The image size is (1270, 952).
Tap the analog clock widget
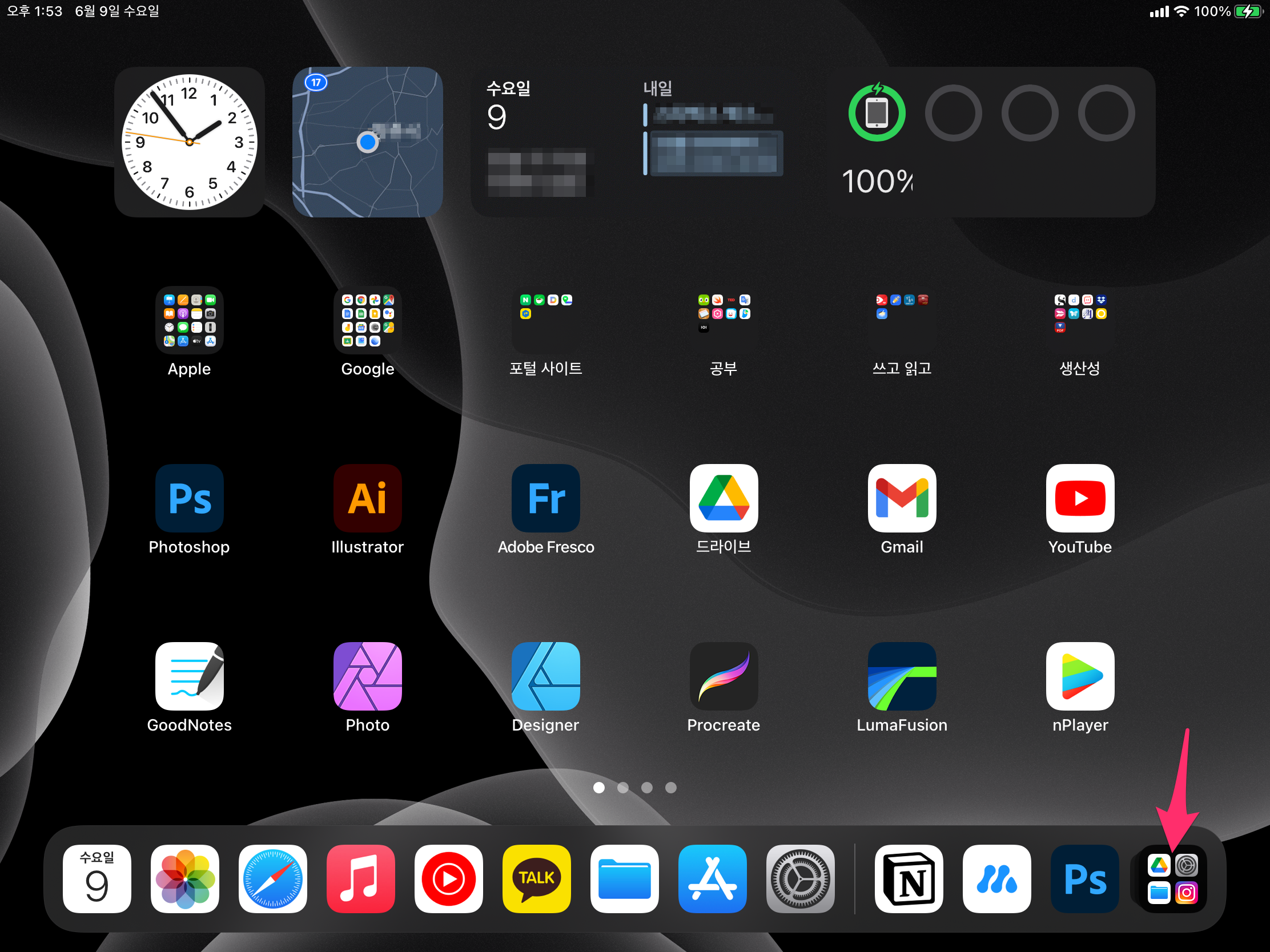[x=189, y=142]
